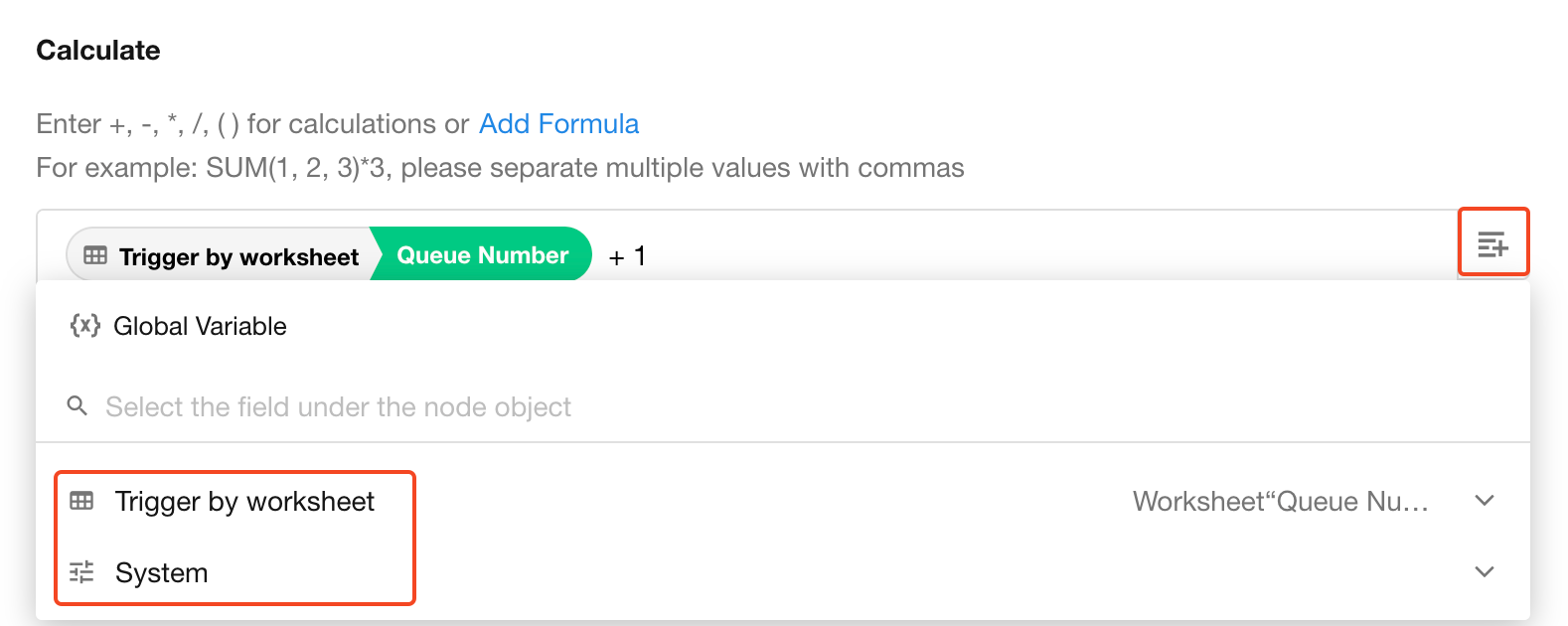Image resolution: width=1568 pixels, height=626 pixels.
Task: Click the Add Formula link
Action: click(x=558, y=124)
